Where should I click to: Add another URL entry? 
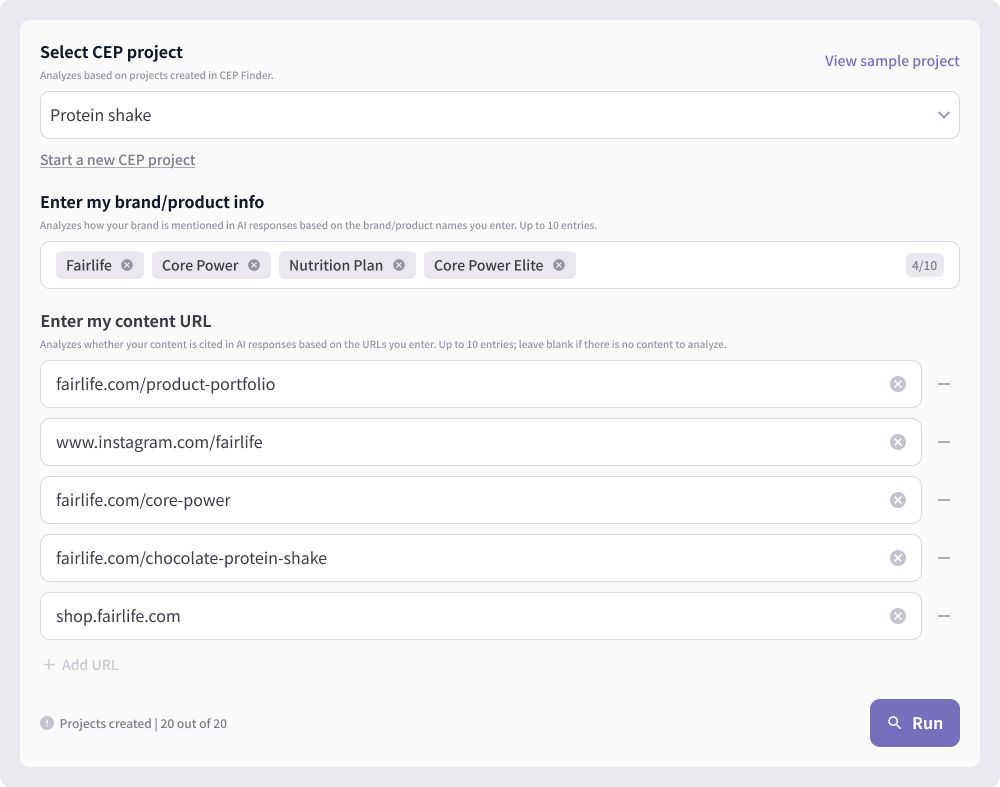tap(80, 665)
